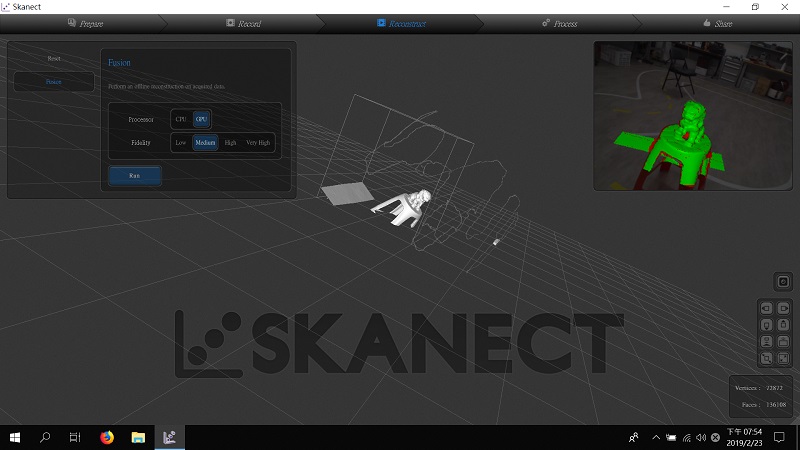Open the Action Center notifications
Viewport: 800px width, 450px height.
(x=779, y=437)
